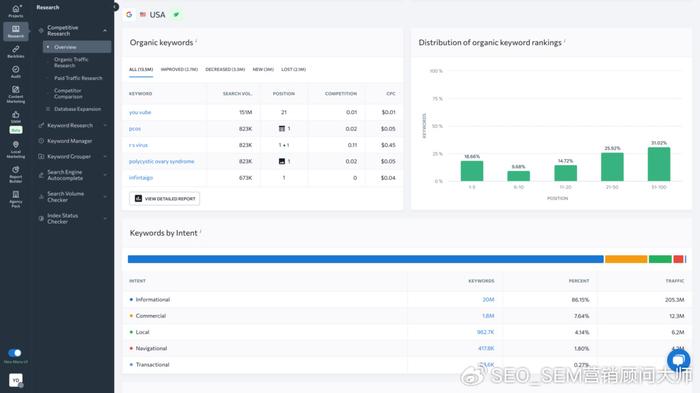Click the orange Commercial intent bar segment
The image size is (700, 393).
tap(626, 259)
